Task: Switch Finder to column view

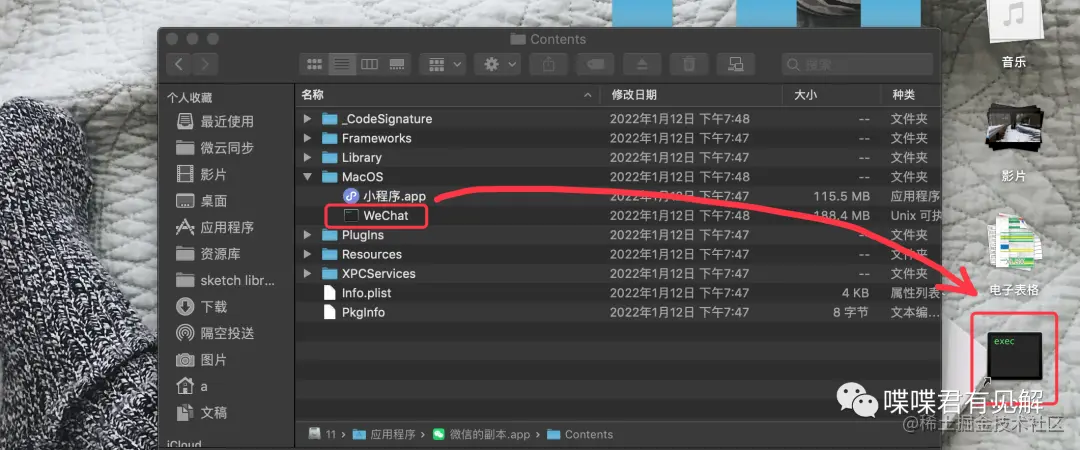Action: pos(369,64)
